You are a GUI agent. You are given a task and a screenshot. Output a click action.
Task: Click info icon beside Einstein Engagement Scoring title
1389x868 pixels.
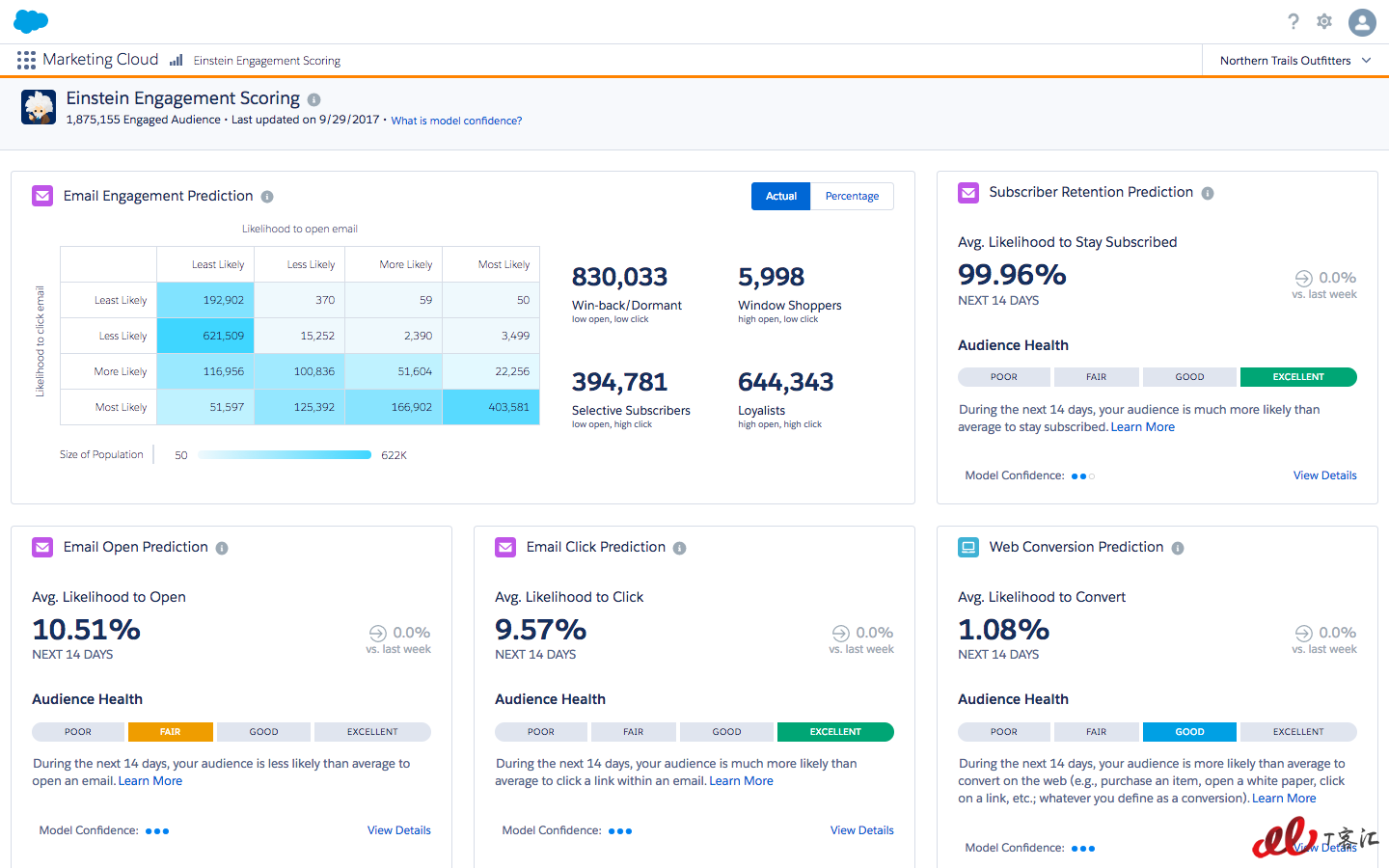313,99
